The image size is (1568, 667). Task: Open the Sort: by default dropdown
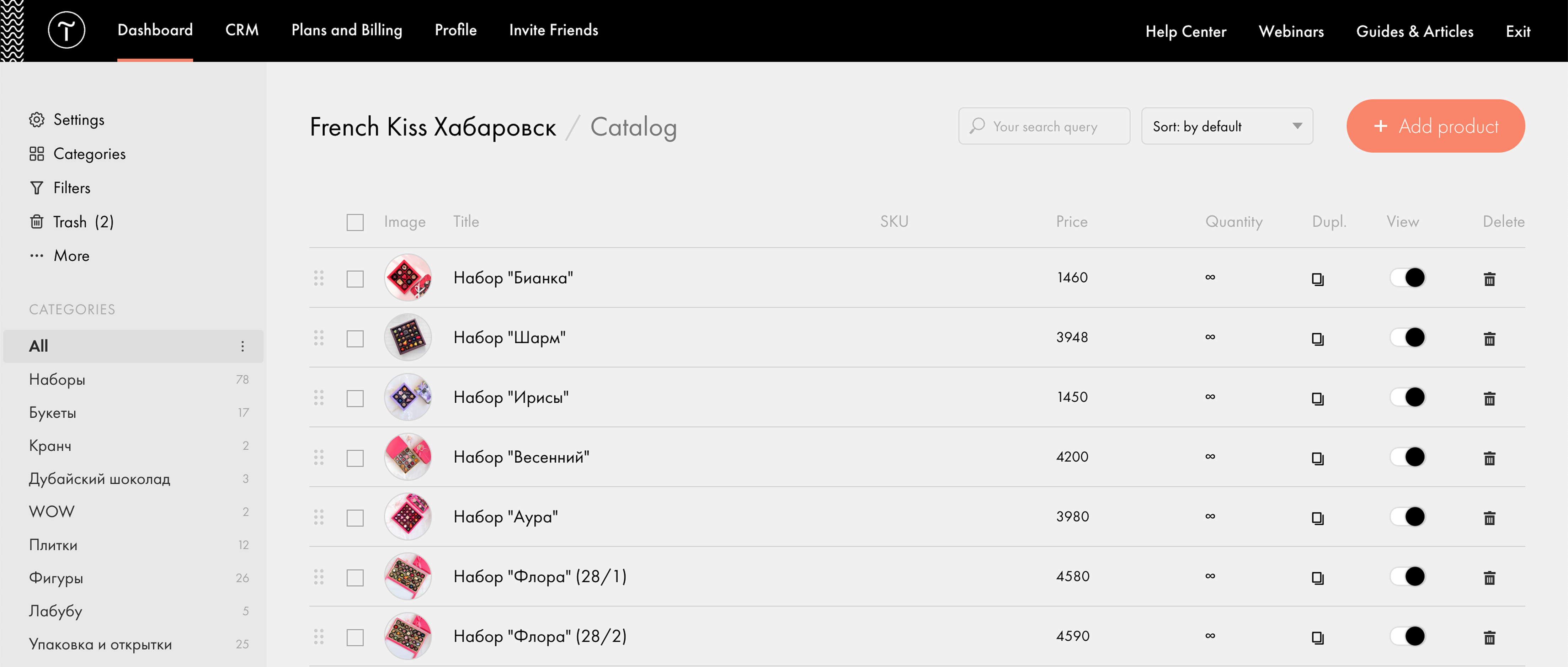[1226, 126]
